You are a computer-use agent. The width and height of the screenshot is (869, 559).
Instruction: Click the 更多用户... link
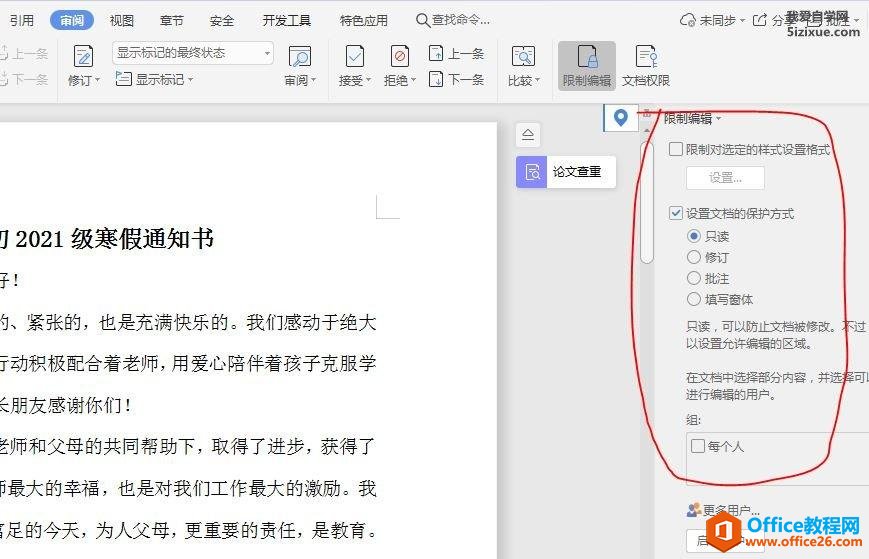click(x=724, y=510)
